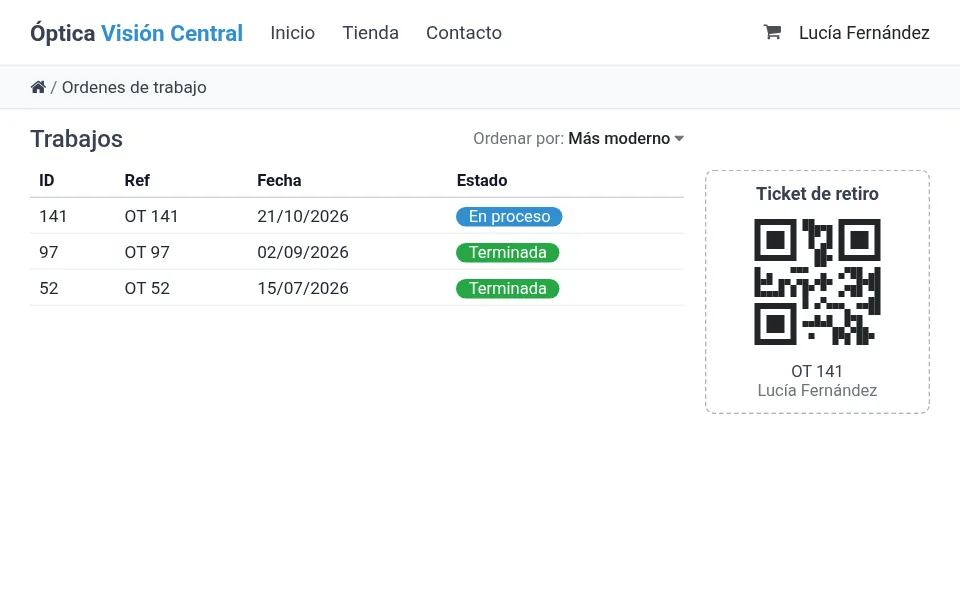Screen dimensions: 960x600
Task: Open the shopping cart icon
Action: tap(772, 32)
